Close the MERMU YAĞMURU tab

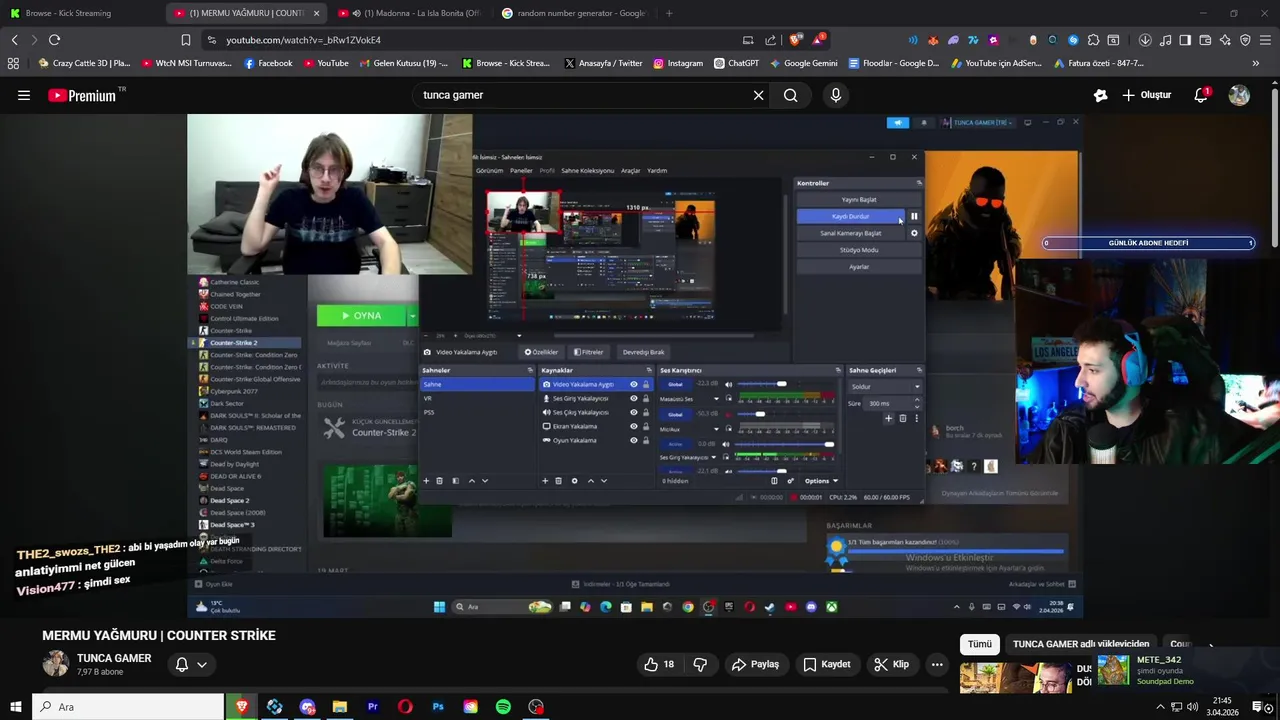[x=317, y=13]
